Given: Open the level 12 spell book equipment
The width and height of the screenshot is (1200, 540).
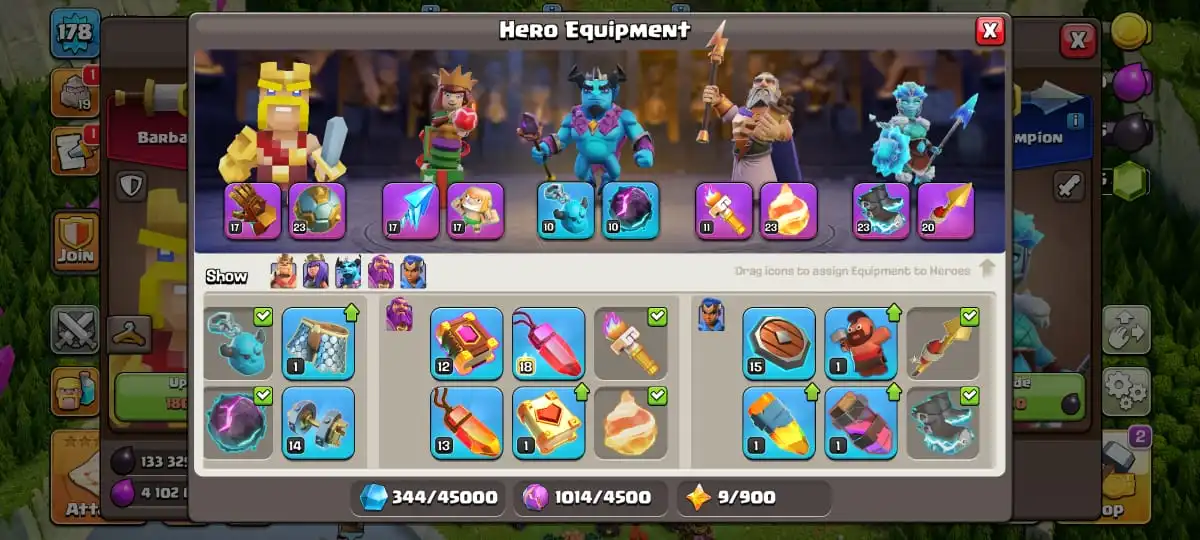Looking at the screenshot, I should 466,343.
